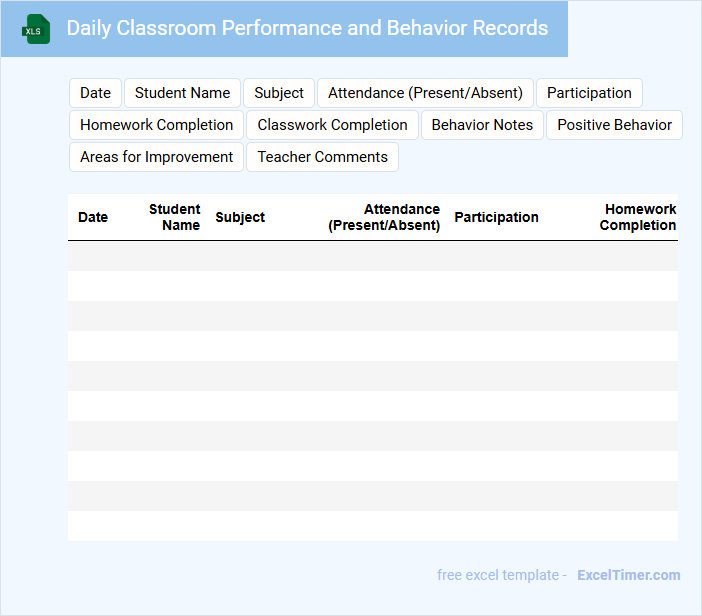Click the Subject tag chip
702x616 pixels.
[x=278, y=93]
